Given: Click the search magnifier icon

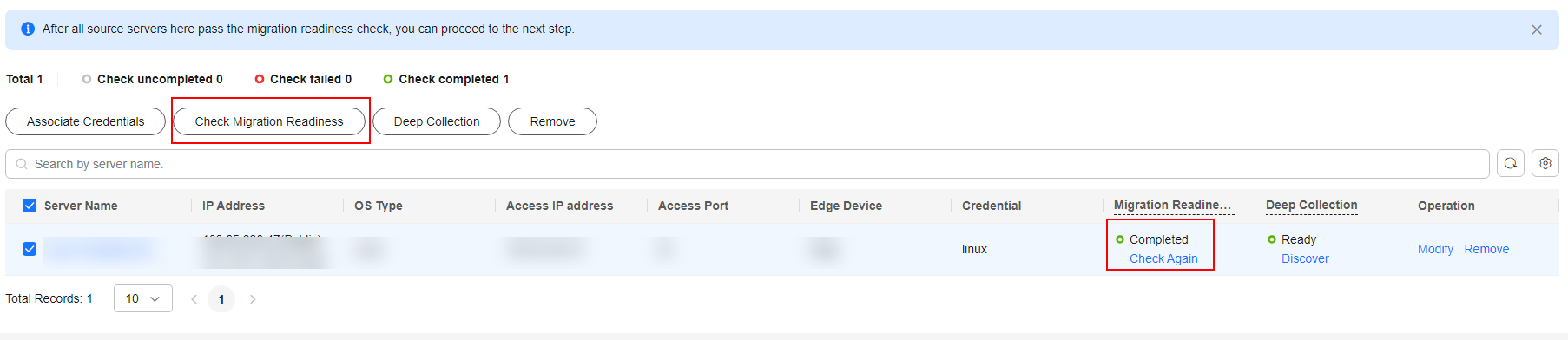Looking at the screenshot, I should point(22,164).
